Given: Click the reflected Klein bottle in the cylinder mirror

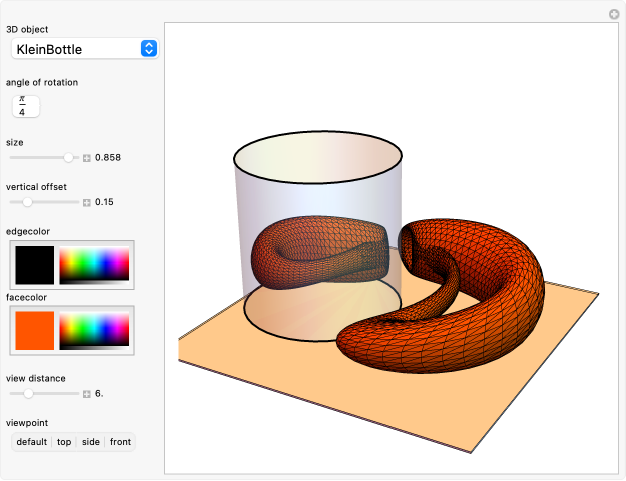Looking at the screenshot, I should pyautogui.click(x=319, y=252).
